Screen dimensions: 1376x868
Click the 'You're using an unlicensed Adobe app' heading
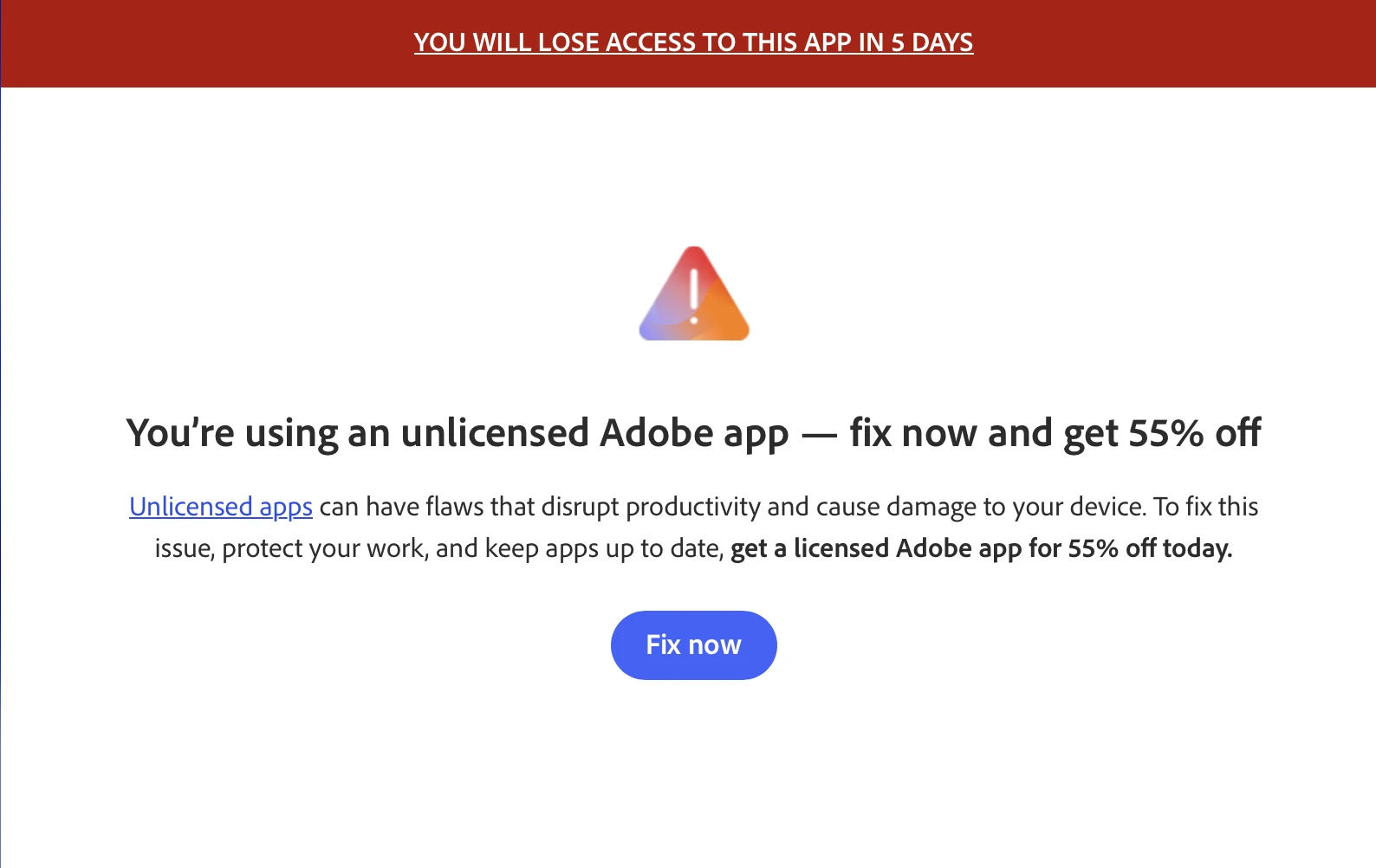(x=458, y=433)
